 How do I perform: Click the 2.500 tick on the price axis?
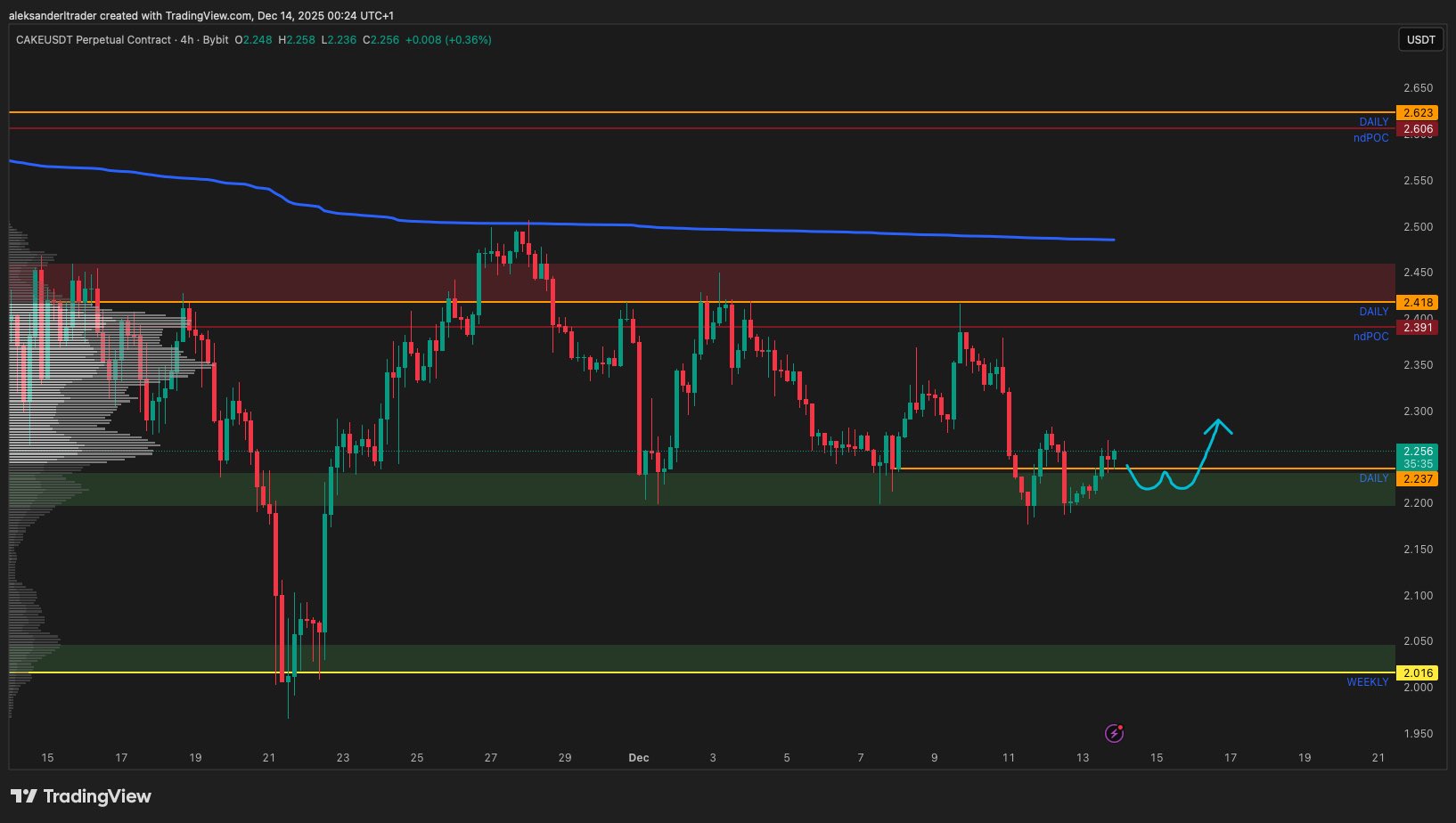[1418, 227]
